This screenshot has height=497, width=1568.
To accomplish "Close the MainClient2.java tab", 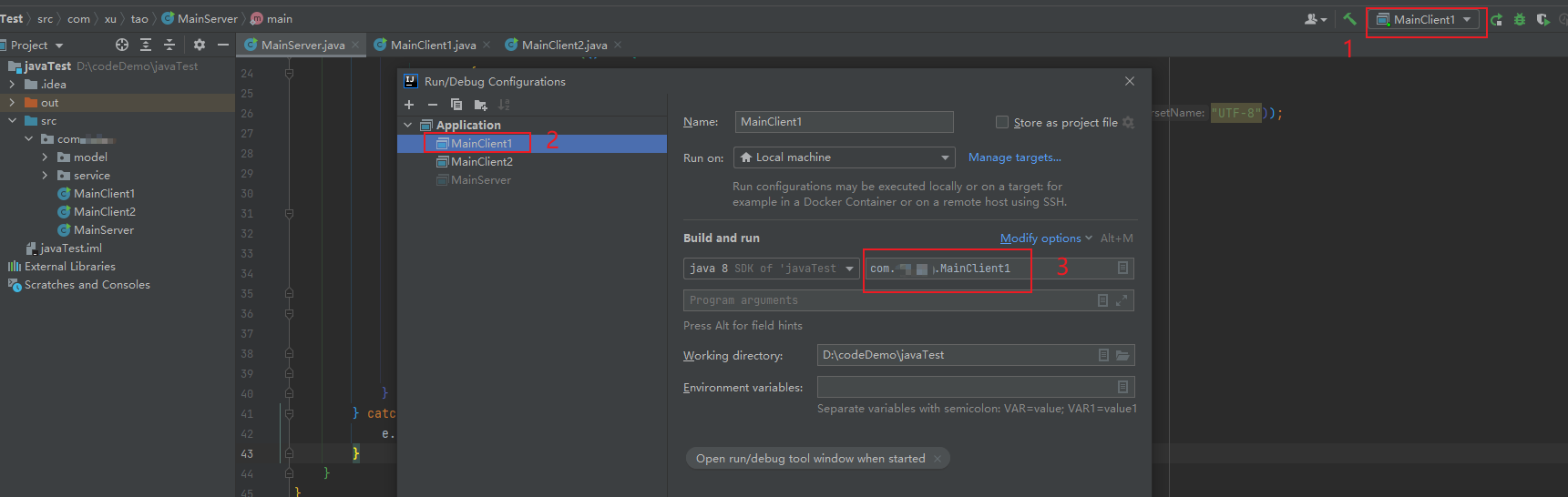I will (618, 45).
